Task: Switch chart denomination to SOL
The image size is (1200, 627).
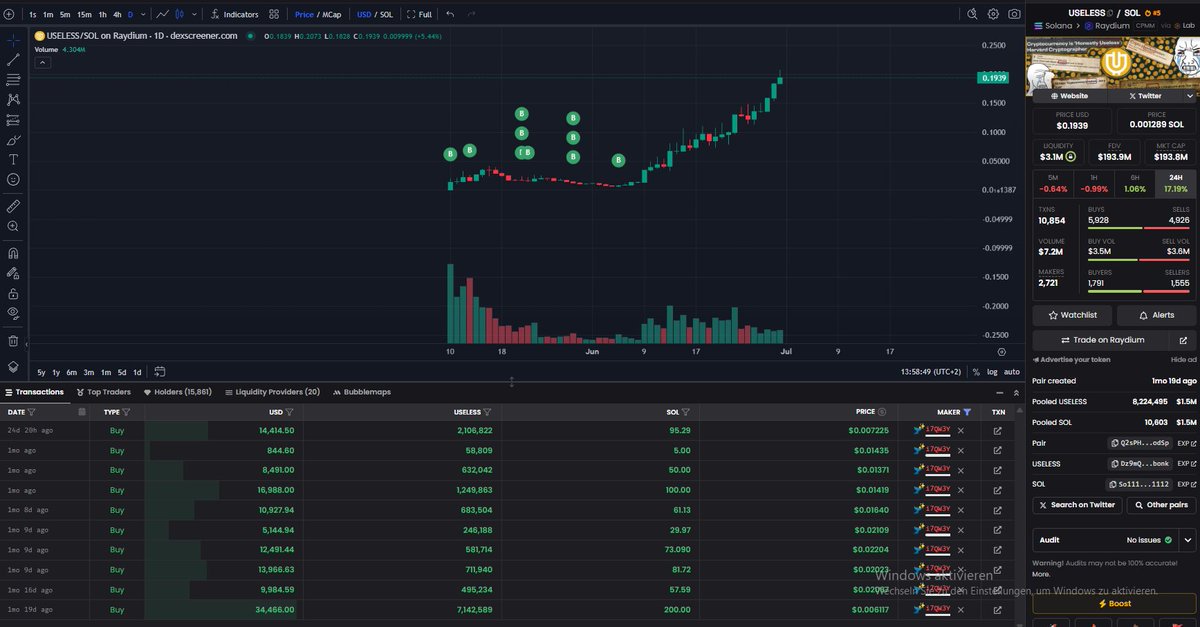Action: (x=386, y=14)
